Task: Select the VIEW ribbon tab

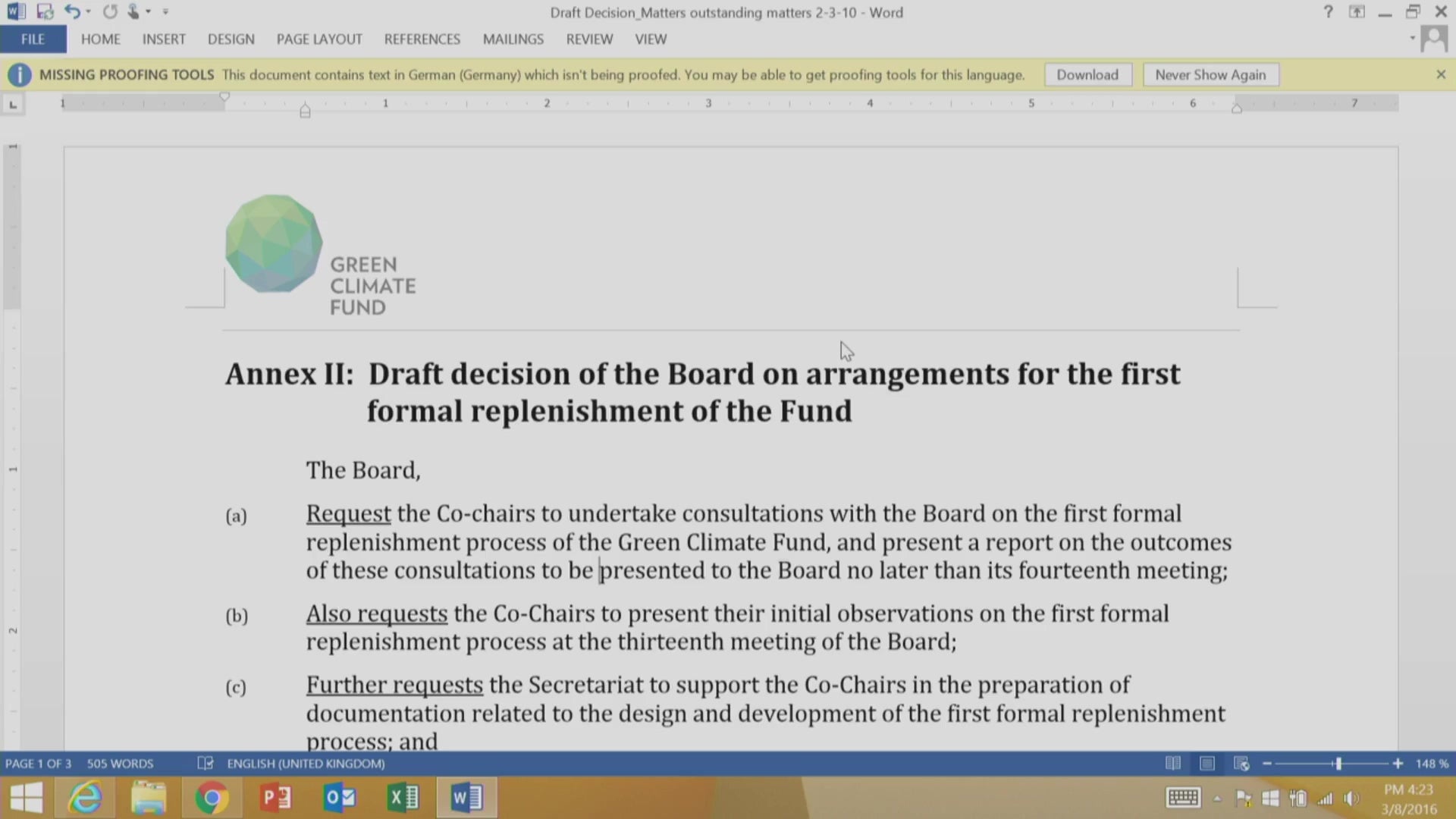Action: tap(651, 39)
